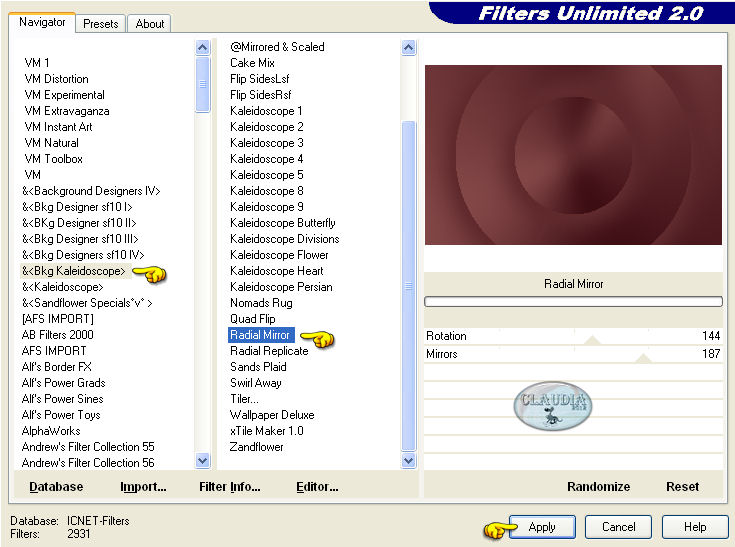
Task: Select Andrew's Filter Collection 56
Action: [88, 463]
